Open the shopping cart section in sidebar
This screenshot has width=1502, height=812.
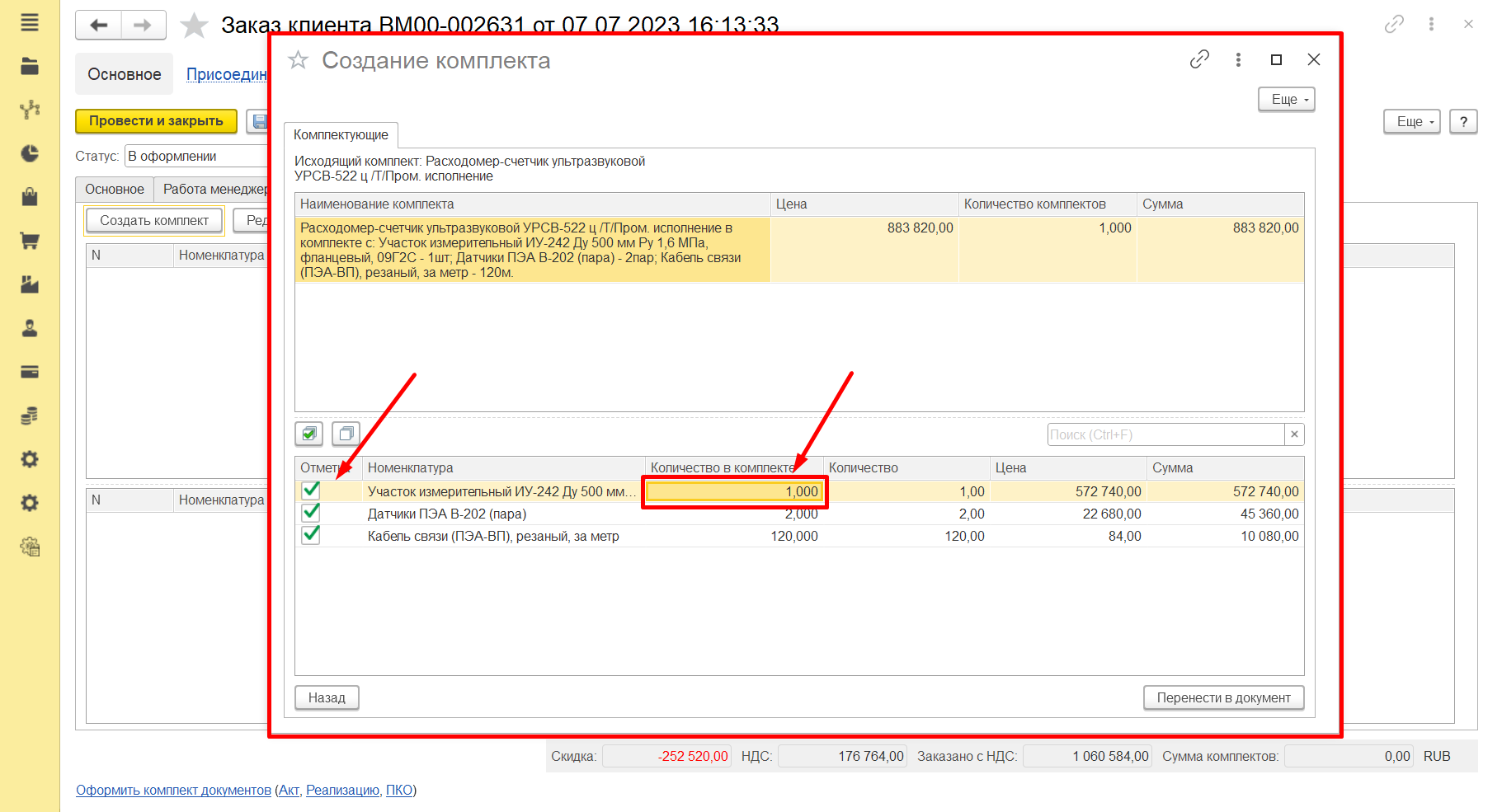pyautogui.click(x=30, y=241)
